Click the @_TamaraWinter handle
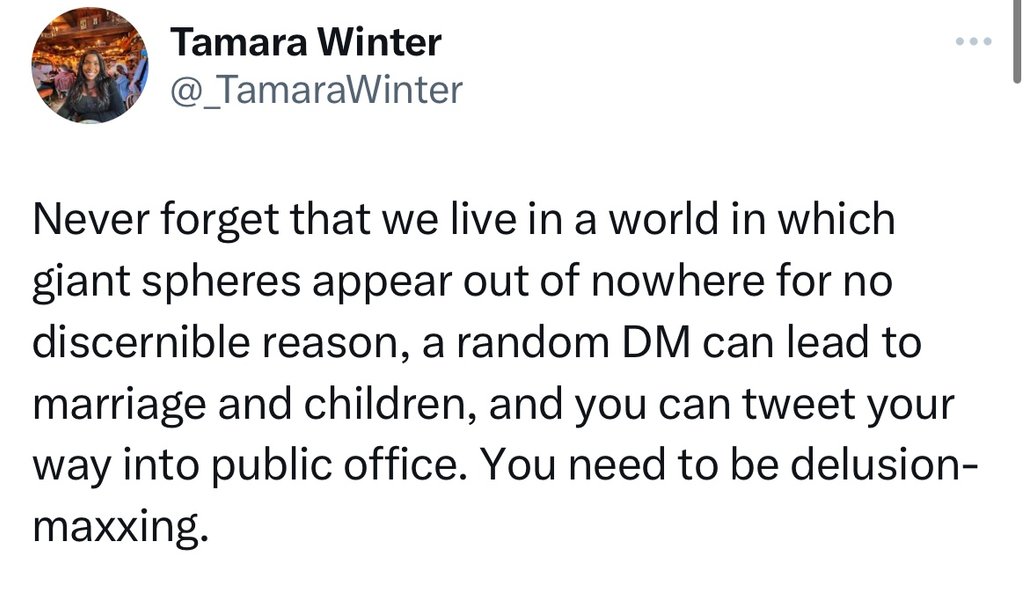 (x=316, y=90)
